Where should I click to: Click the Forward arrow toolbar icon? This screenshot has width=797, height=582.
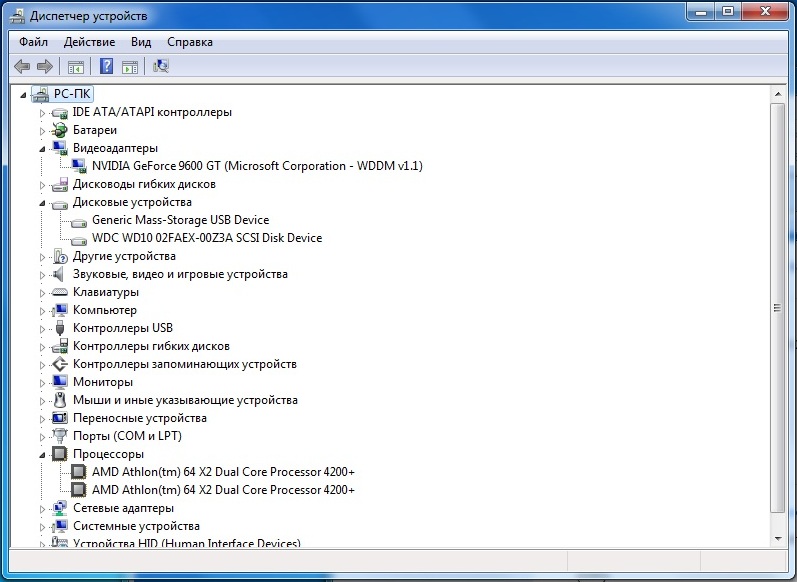(45, 66)
